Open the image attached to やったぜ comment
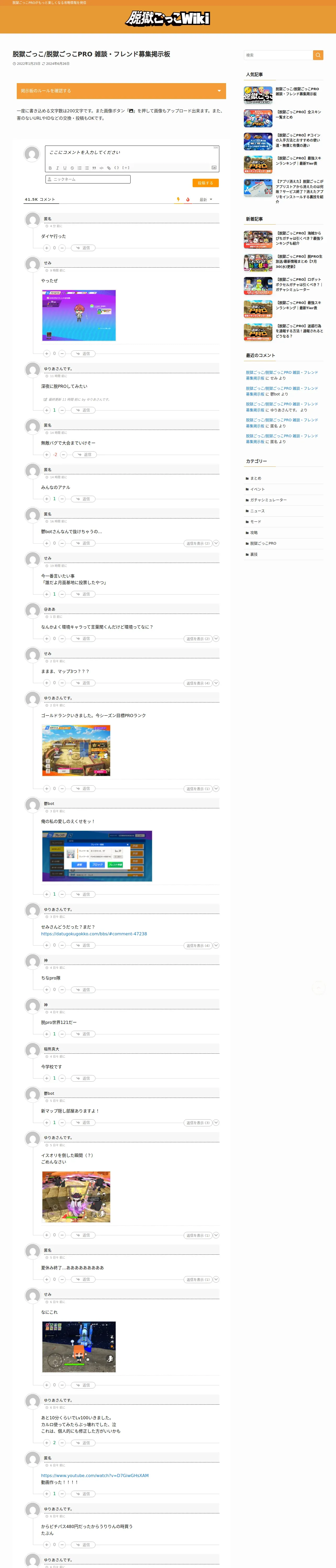 [79, 315]
